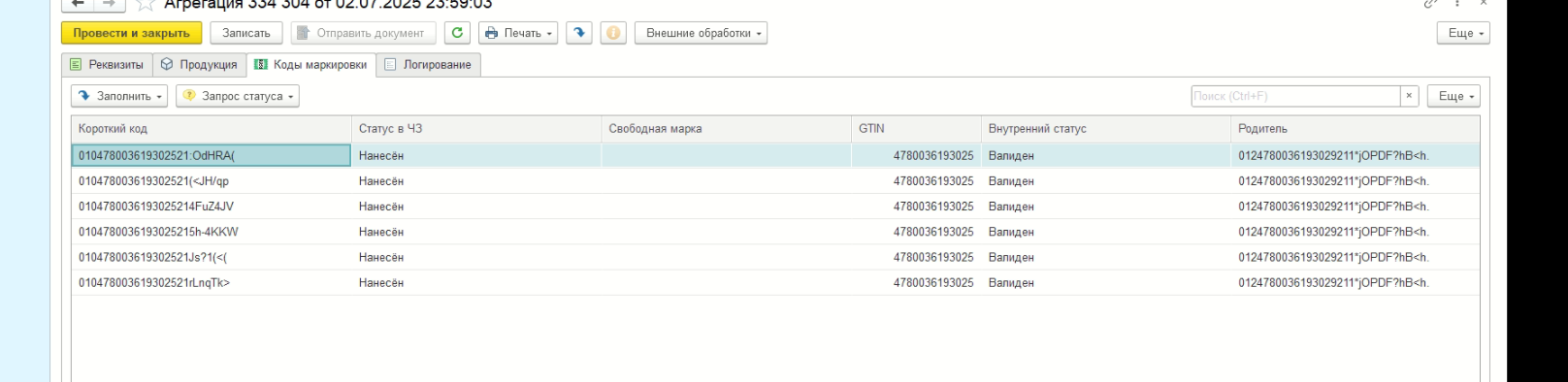
Task: Select row with code ending OdHRA(
Action: (775, 155)
